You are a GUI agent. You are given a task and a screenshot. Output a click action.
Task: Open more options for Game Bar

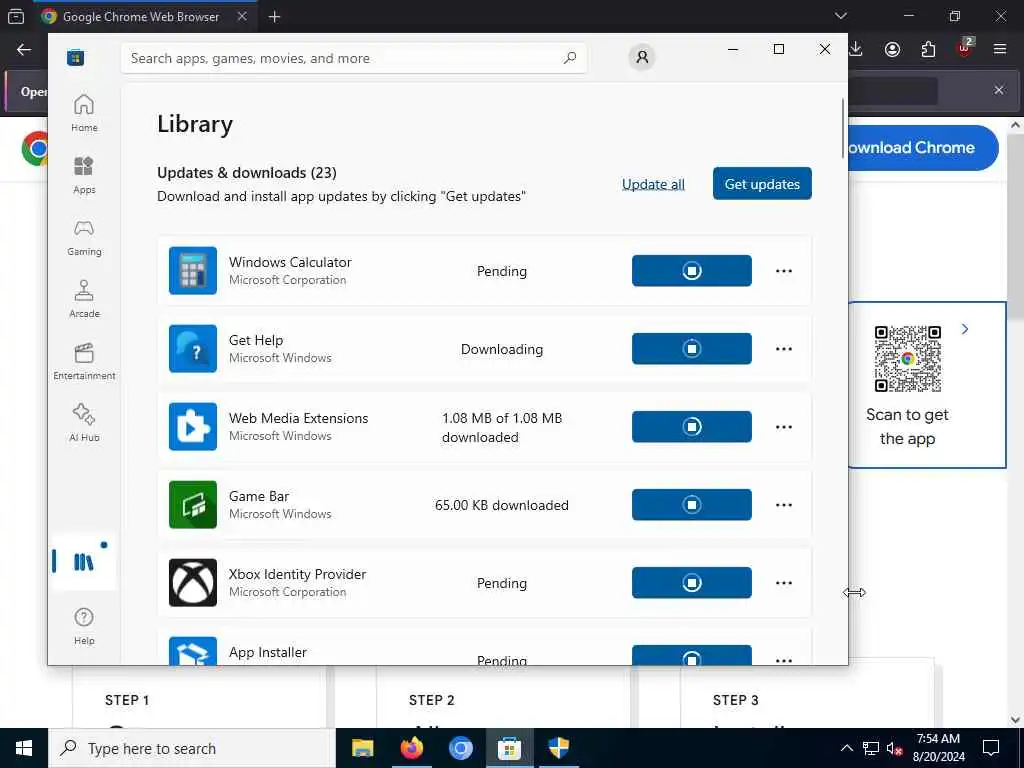tap(784, 505)
